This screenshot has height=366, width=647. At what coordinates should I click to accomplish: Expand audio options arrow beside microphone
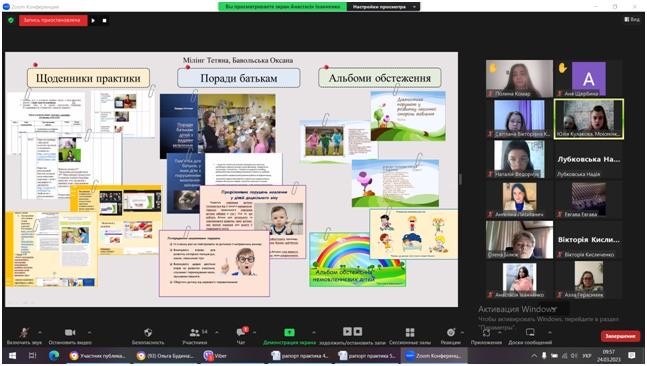coord(40,333)
